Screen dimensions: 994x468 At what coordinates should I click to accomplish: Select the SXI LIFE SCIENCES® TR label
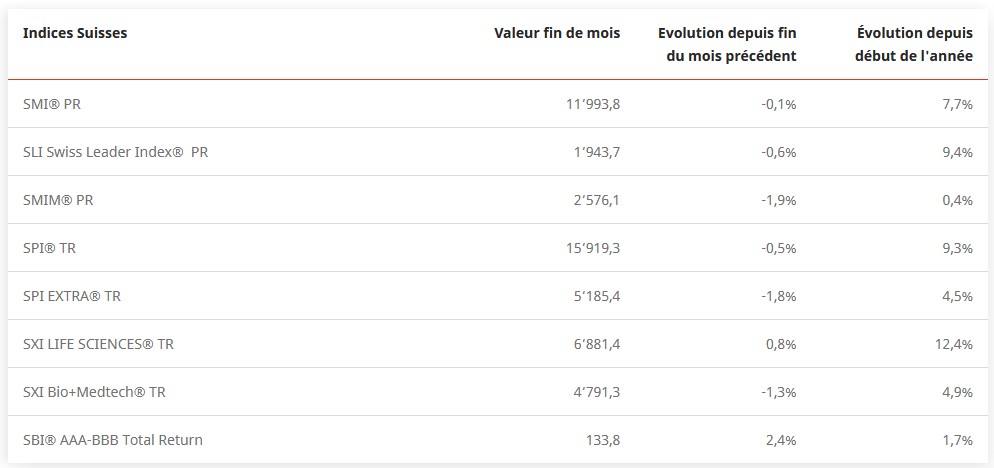coord(98,344)
